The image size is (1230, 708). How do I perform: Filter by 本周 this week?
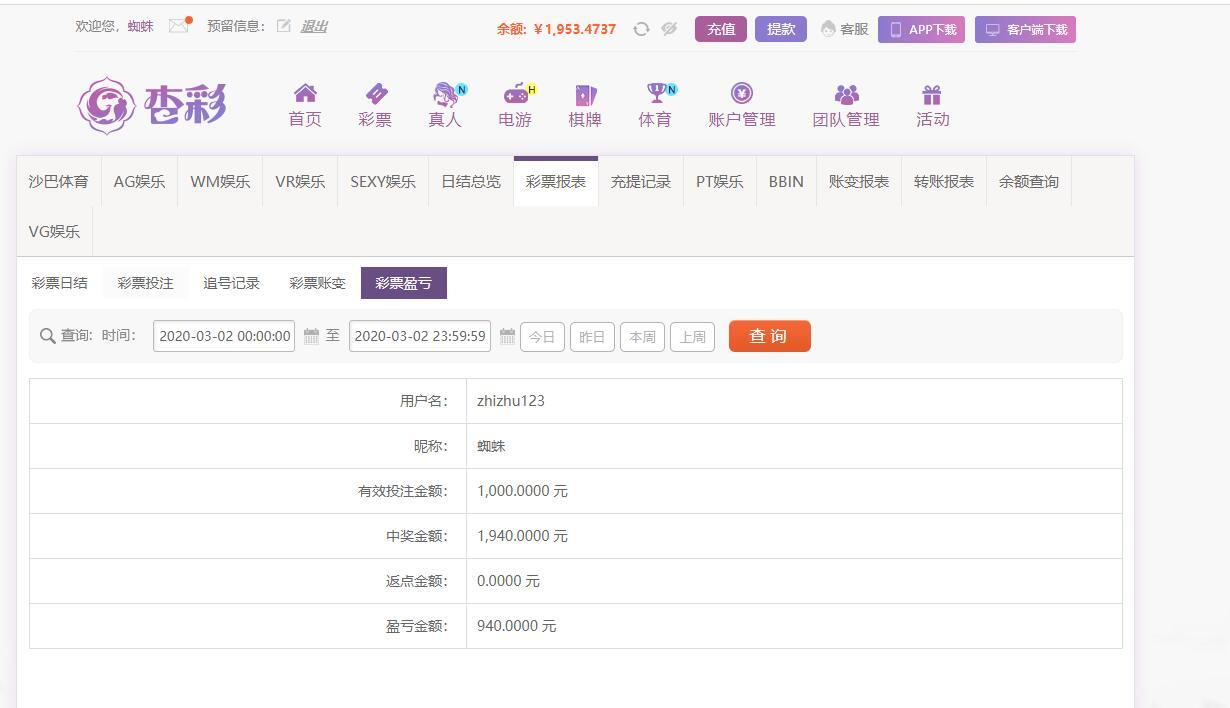(x=642, y=337)
